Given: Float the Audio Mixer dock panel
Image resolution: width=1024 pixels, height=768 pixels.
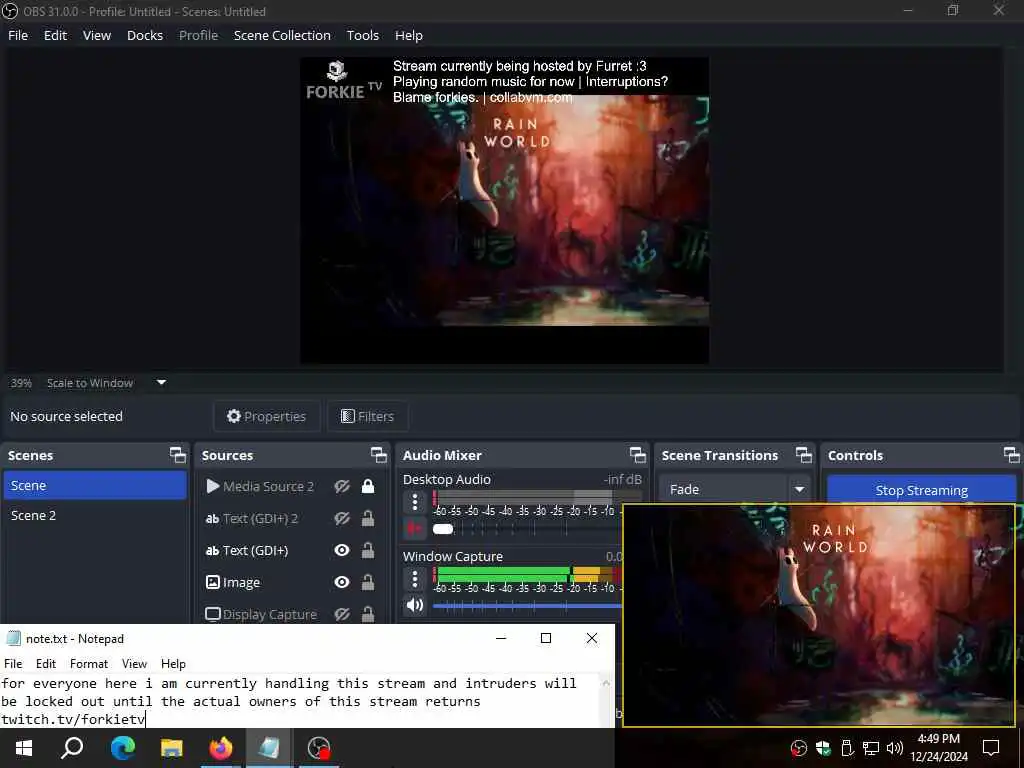Looking at the screenshot, I should click(637, 455).
